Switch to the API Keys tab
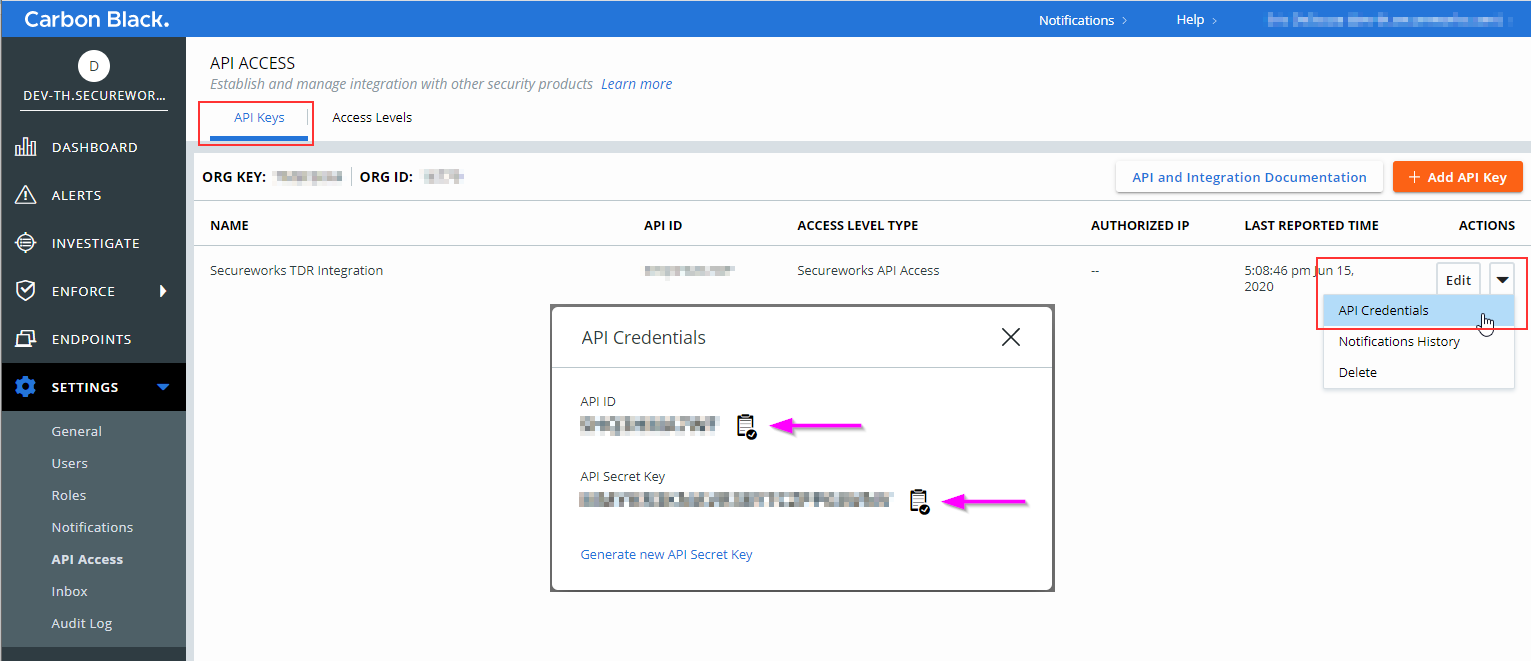 259,117
